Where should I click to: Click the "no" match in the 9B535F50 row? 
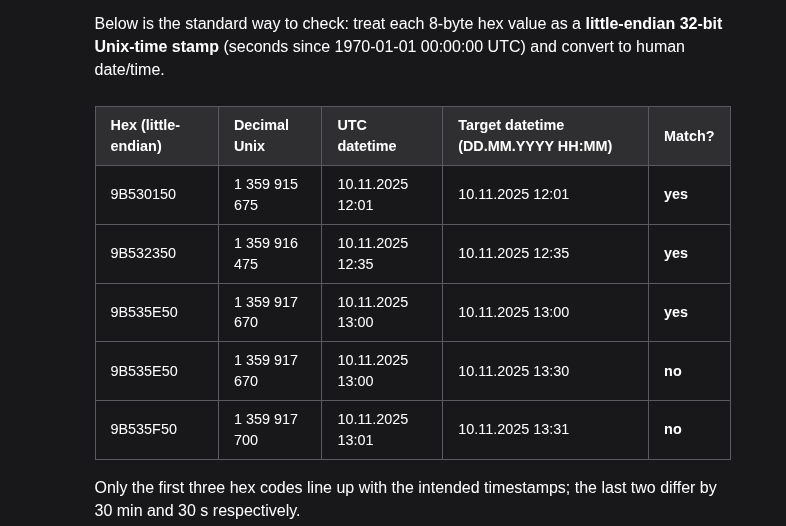tap(673, 429)
